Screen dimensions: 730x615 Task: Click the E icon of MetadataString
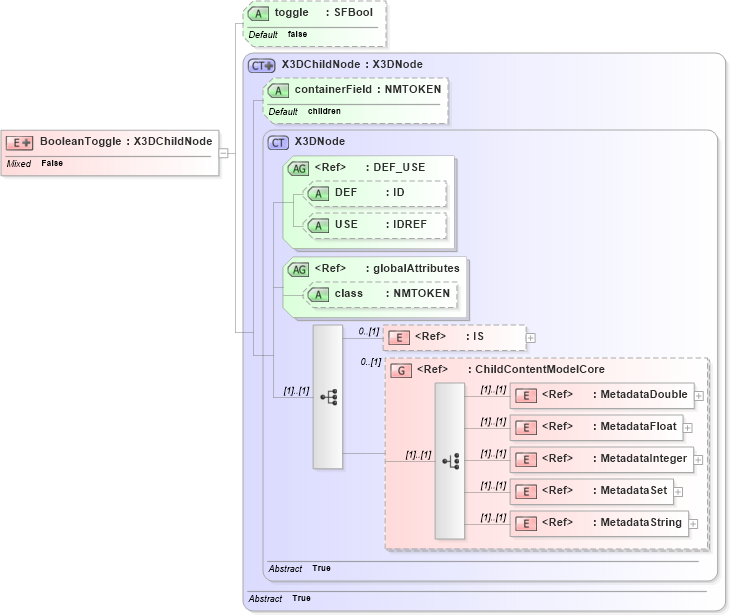[526, 523]
